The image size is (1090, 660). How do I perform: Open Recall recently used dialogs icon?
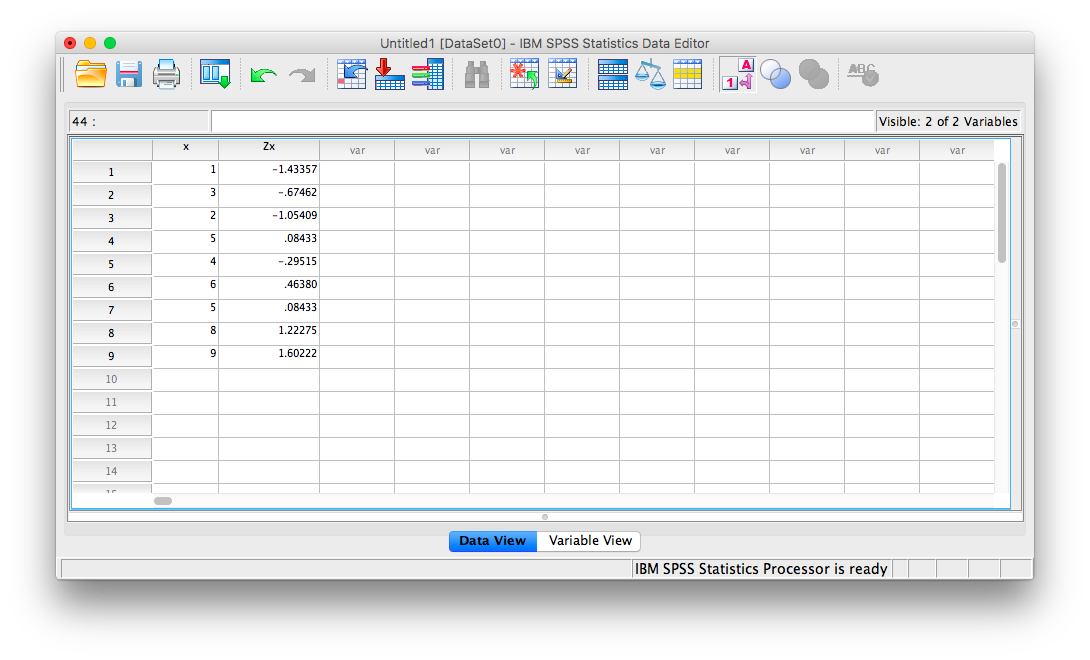point(215,75)
